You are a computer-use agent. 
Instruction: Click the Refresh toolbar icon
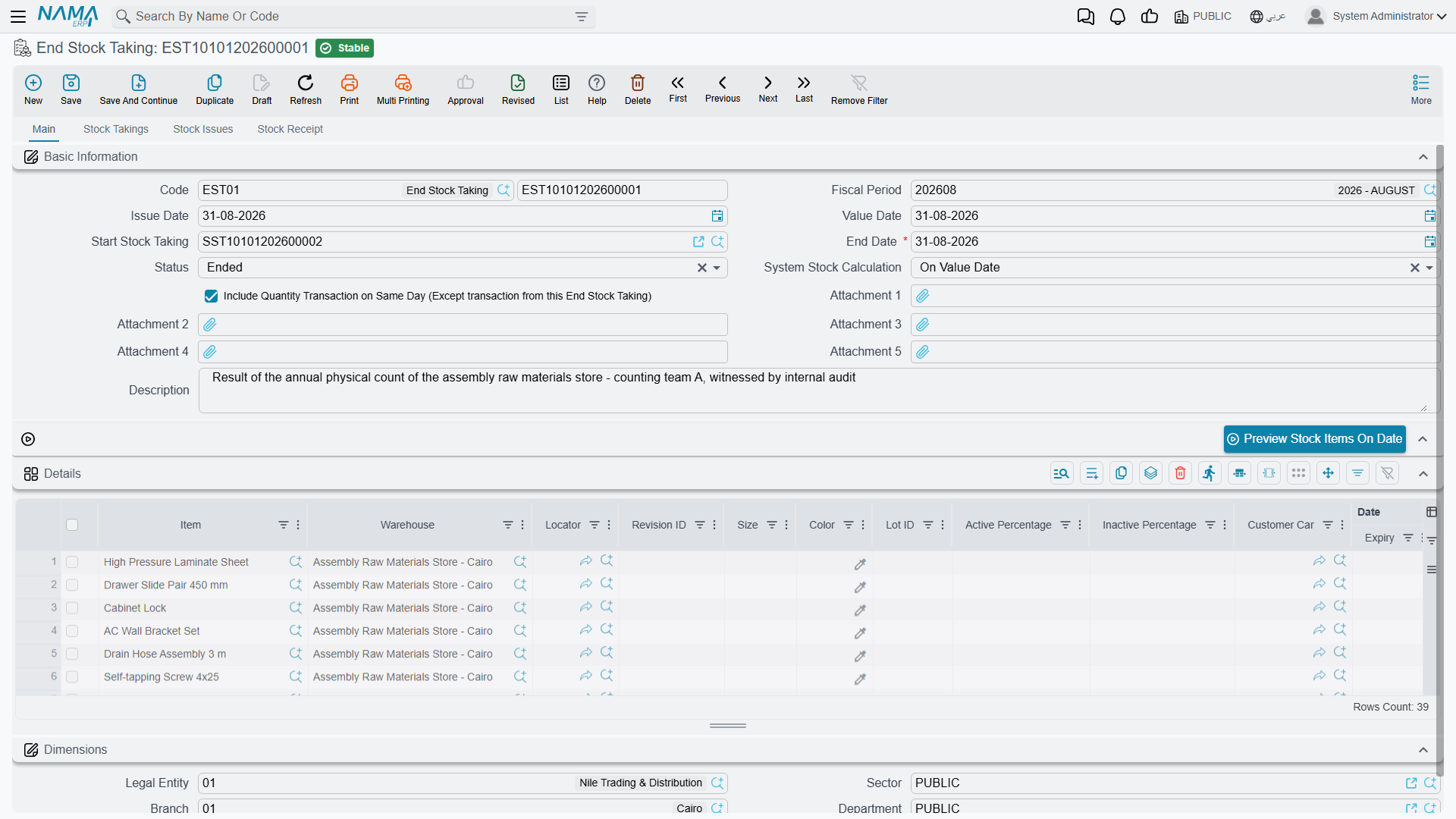click(306, 89)
